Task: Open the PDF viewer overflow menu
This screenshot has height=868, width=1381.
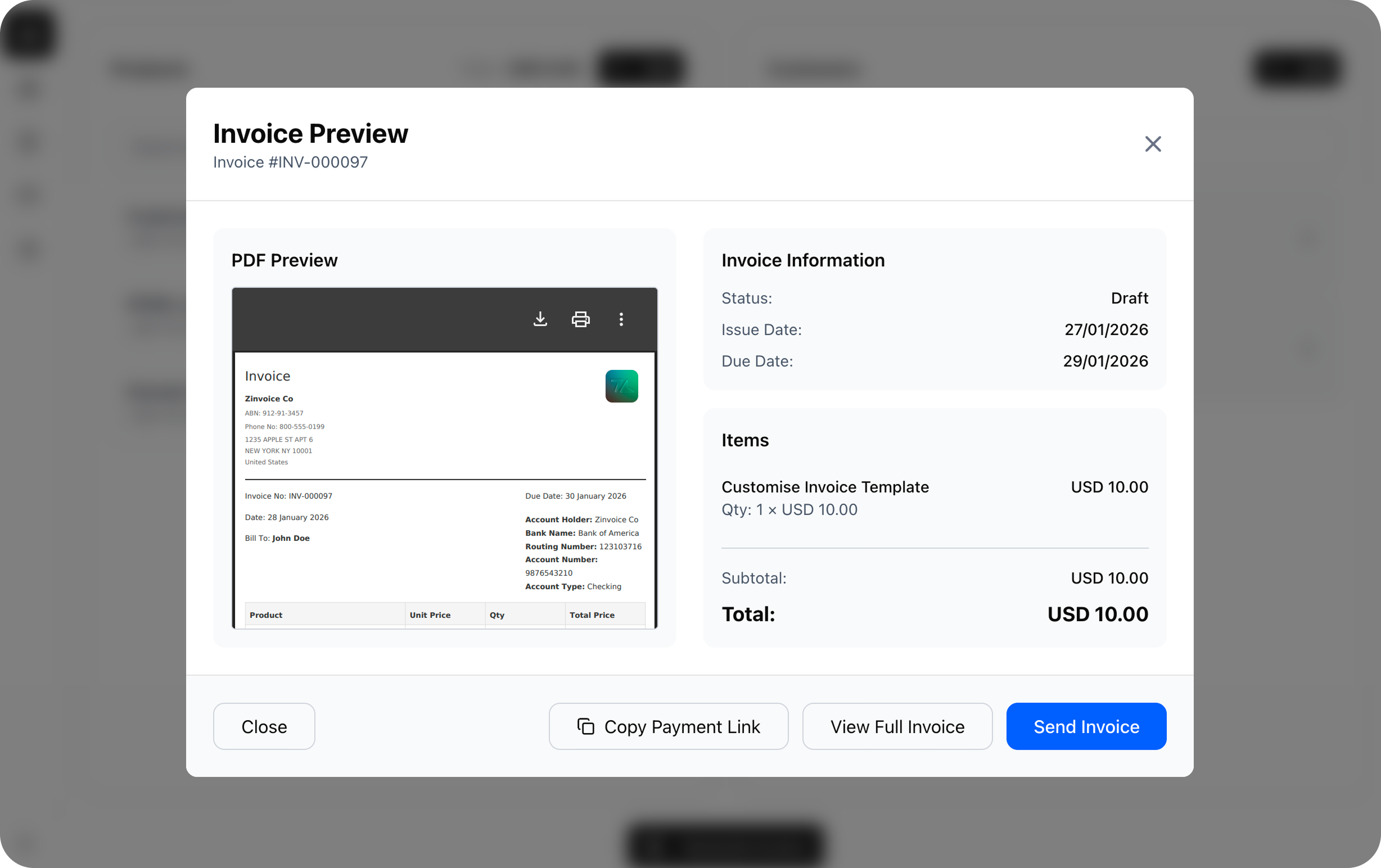Action: (621, 319)
